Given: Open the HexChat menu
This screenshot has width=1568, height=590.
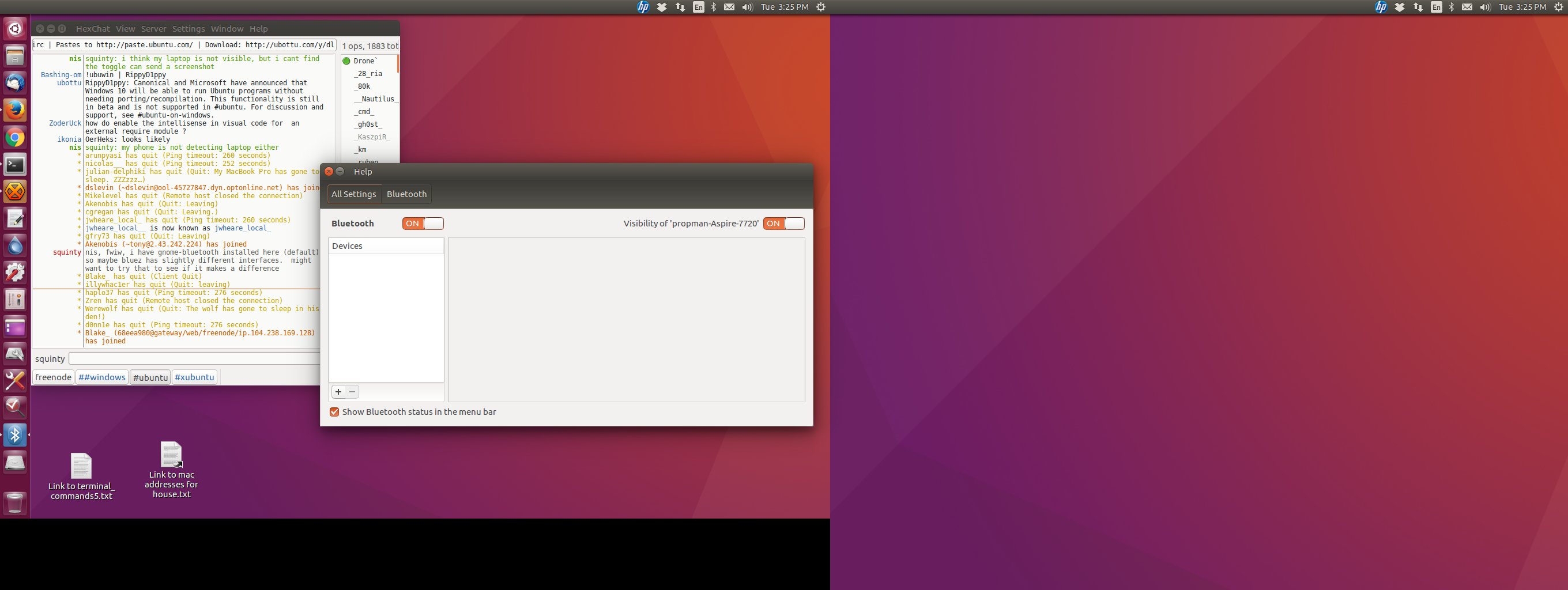Looking at the screenshot, I should coord(92,29).
